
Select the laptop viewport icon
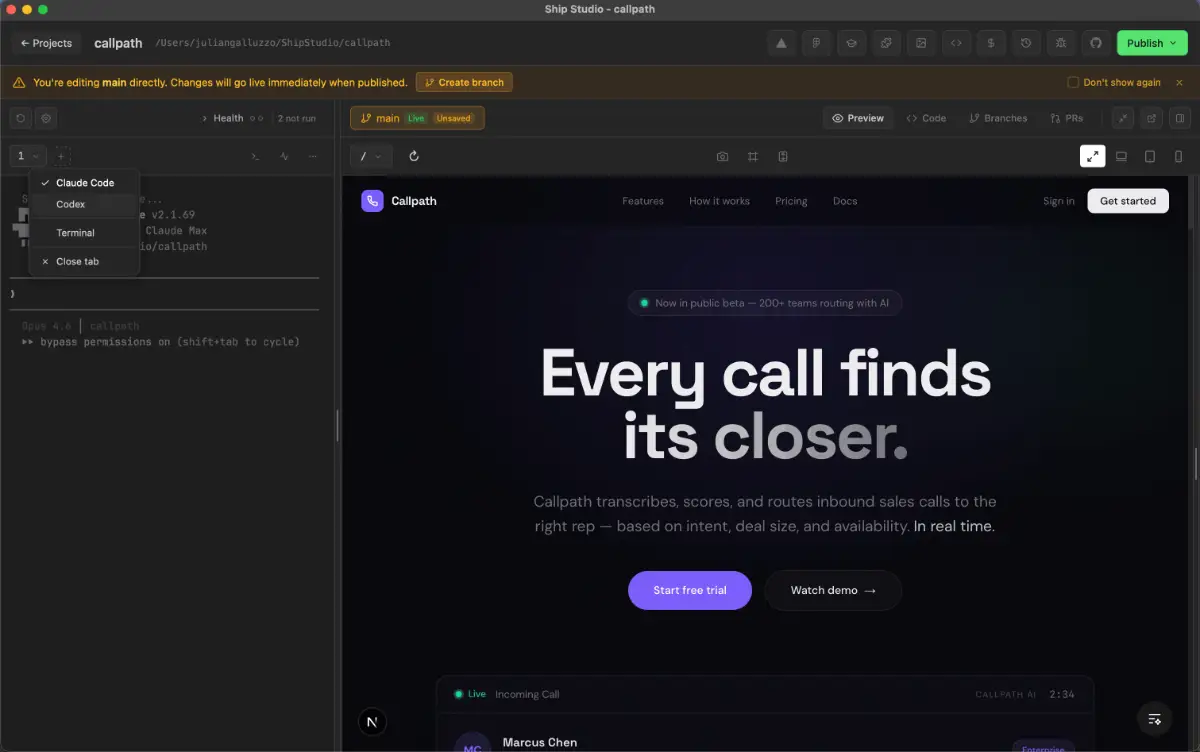coord(1122,156)
